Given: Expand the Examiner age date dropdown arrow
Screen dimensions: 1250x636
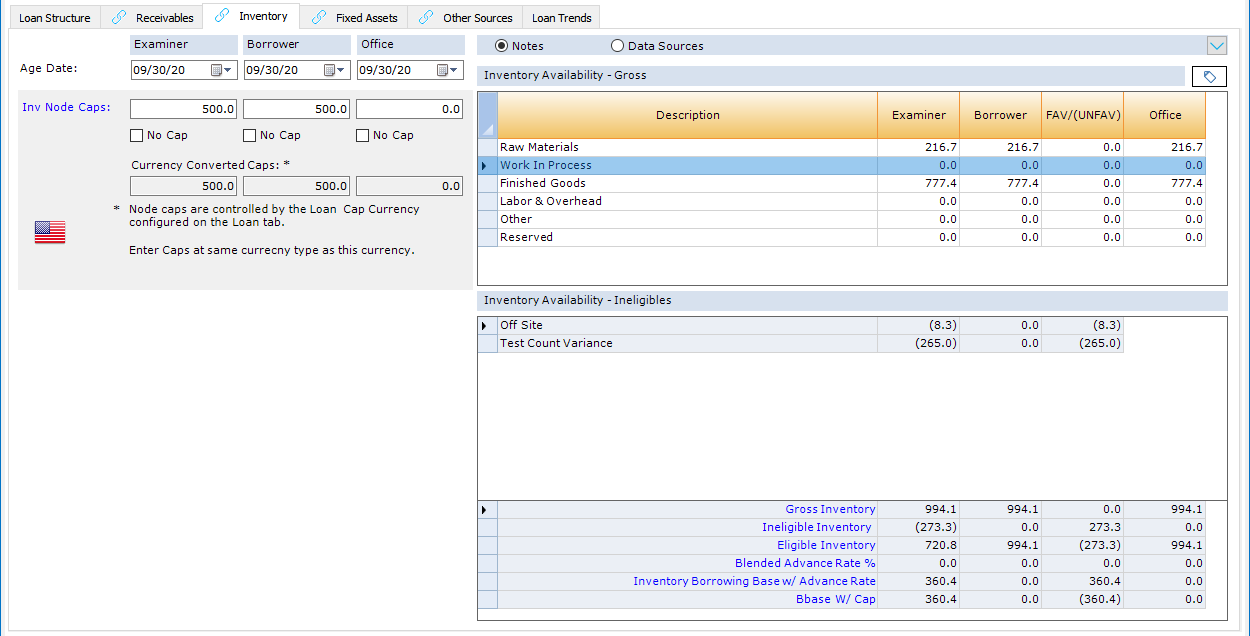Looking at the screenshot, I should click(230, 70).
